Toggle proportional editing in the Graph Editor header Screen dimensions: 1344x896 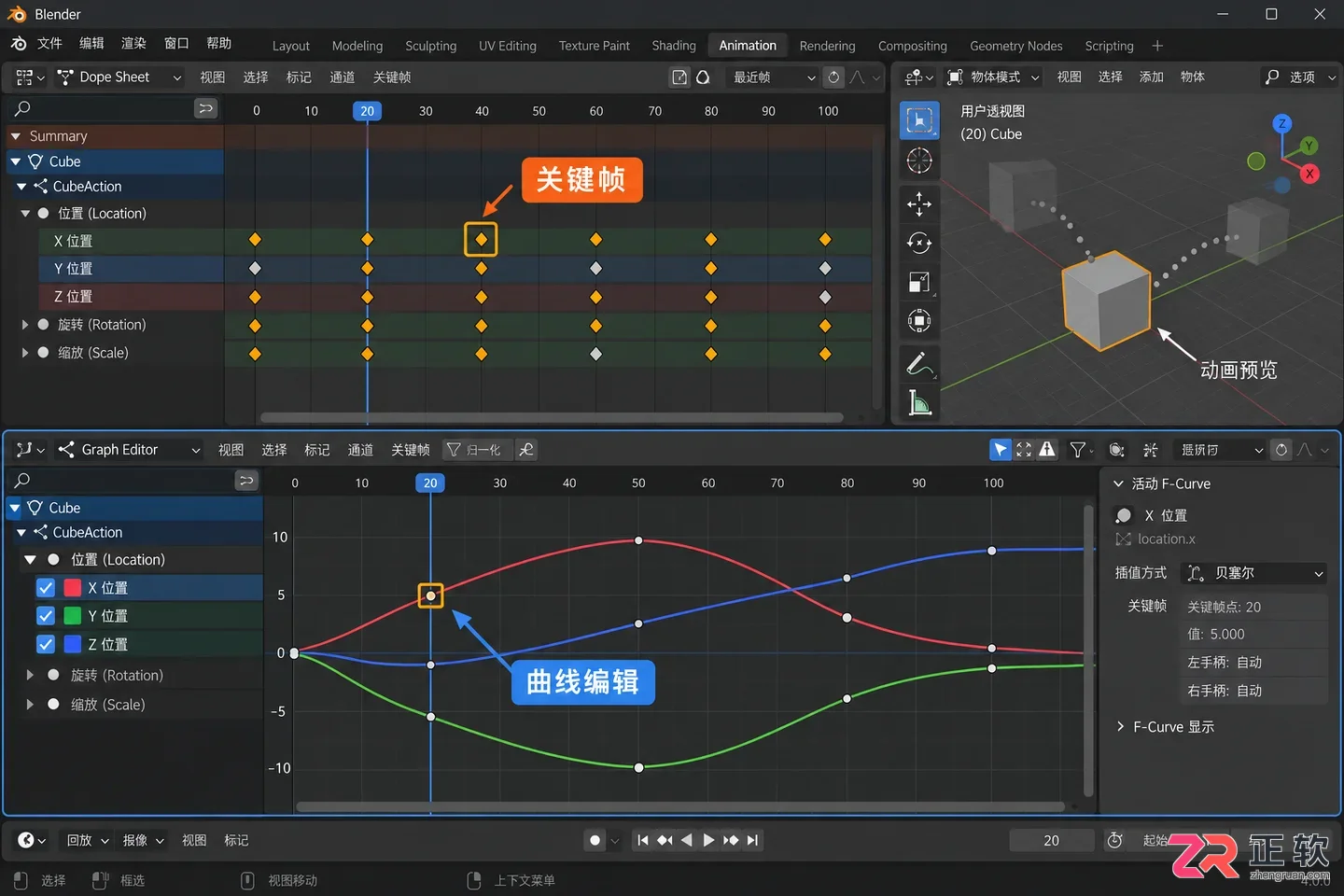tap(1281, 450)
